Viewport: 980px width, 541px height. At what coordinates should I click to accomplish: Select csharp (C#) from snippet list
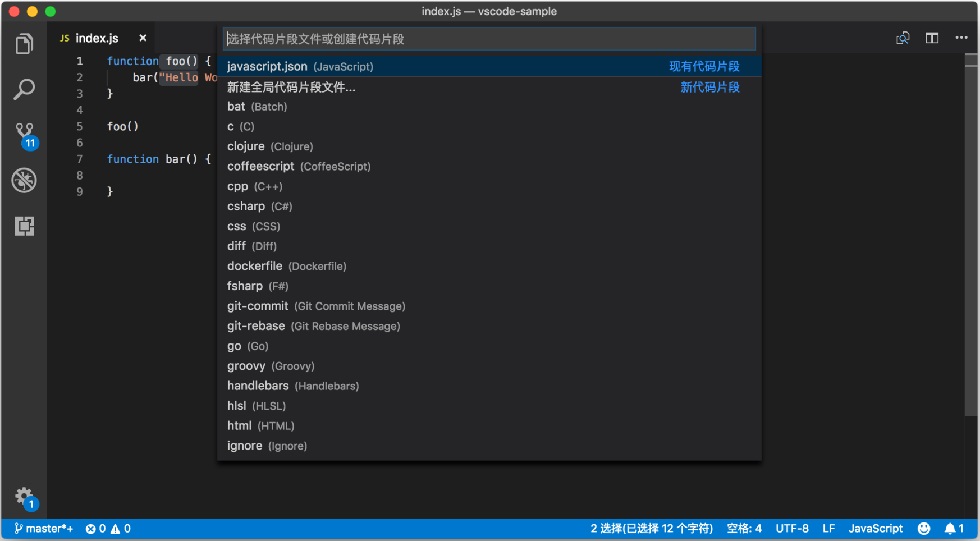pos(489,206)
